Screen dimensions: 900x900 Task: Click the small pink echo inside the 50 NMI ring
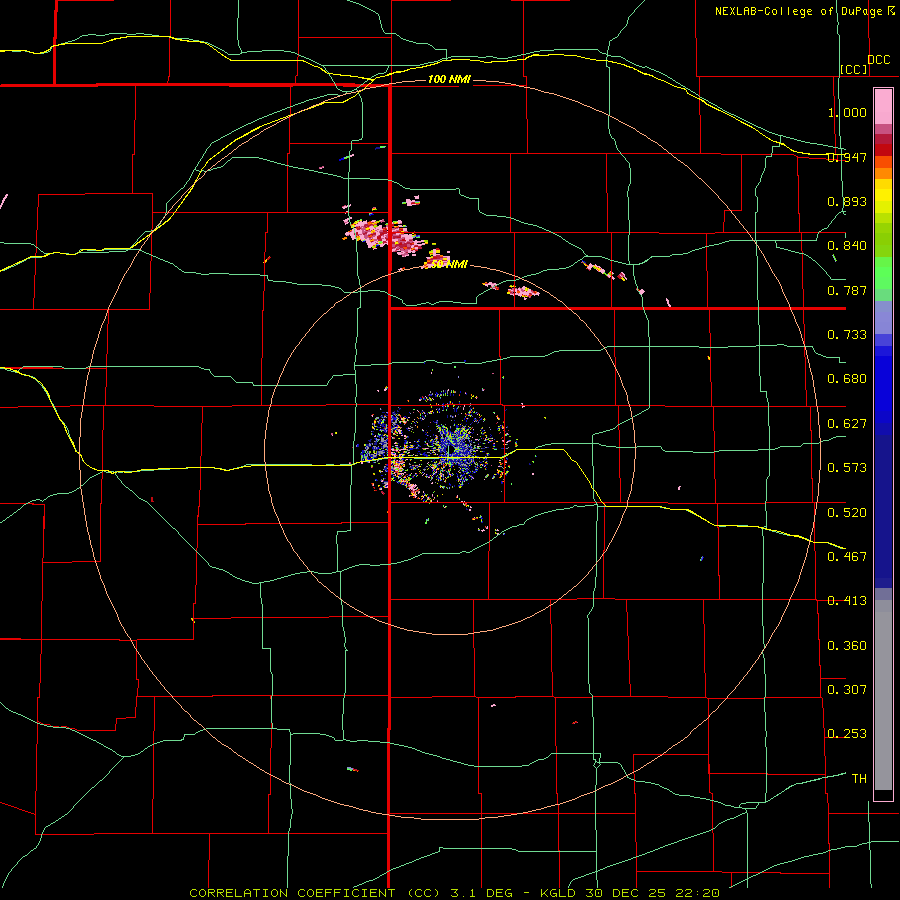(x=523, y=292)
